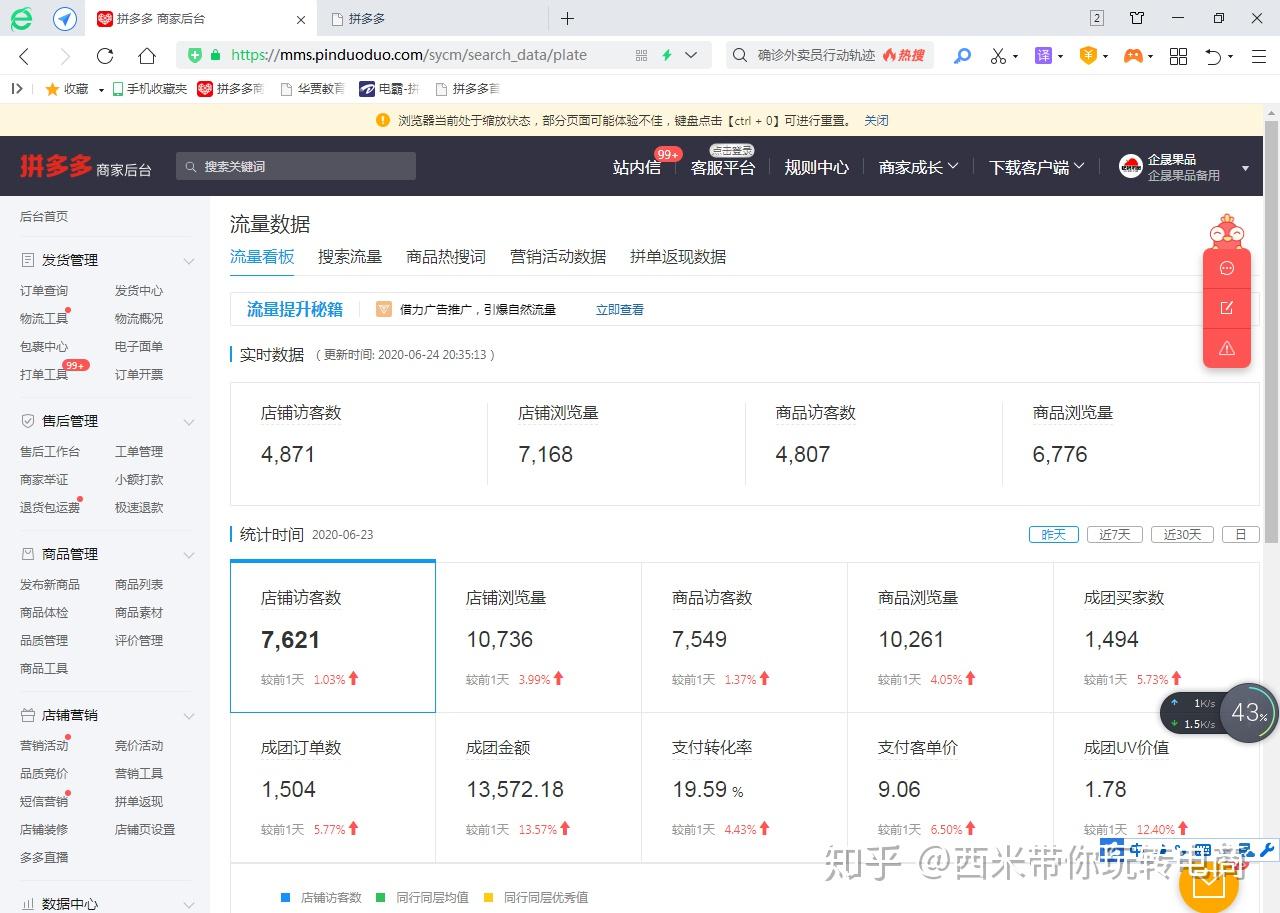This screenshot has height=913, width=1280.
Task: Switch to the 商品热搜词 tab
Action: click(x=446, y=257)
